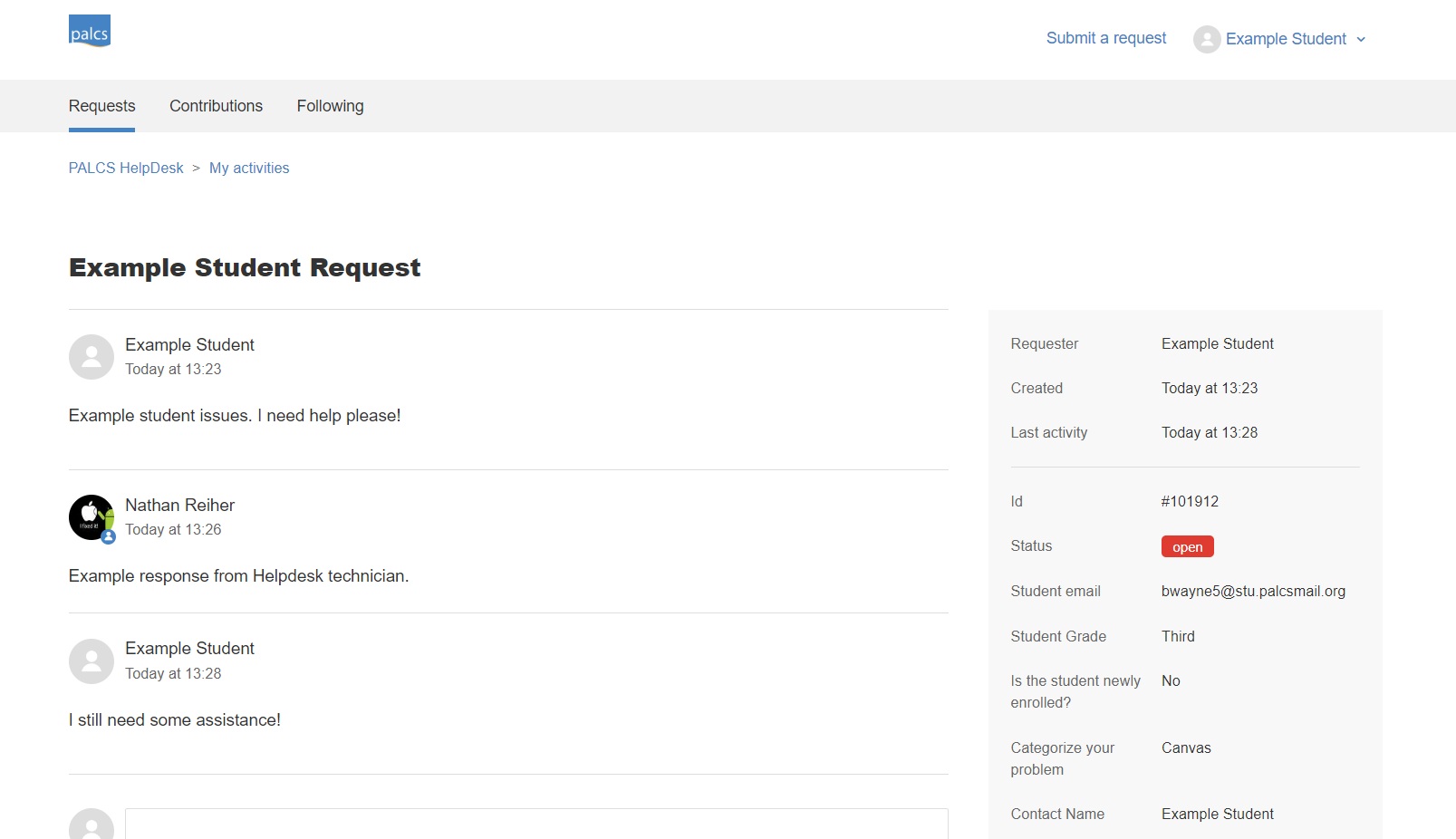Select the Requests tab
The image size is (1456, 839).
[x=101, y=106]
